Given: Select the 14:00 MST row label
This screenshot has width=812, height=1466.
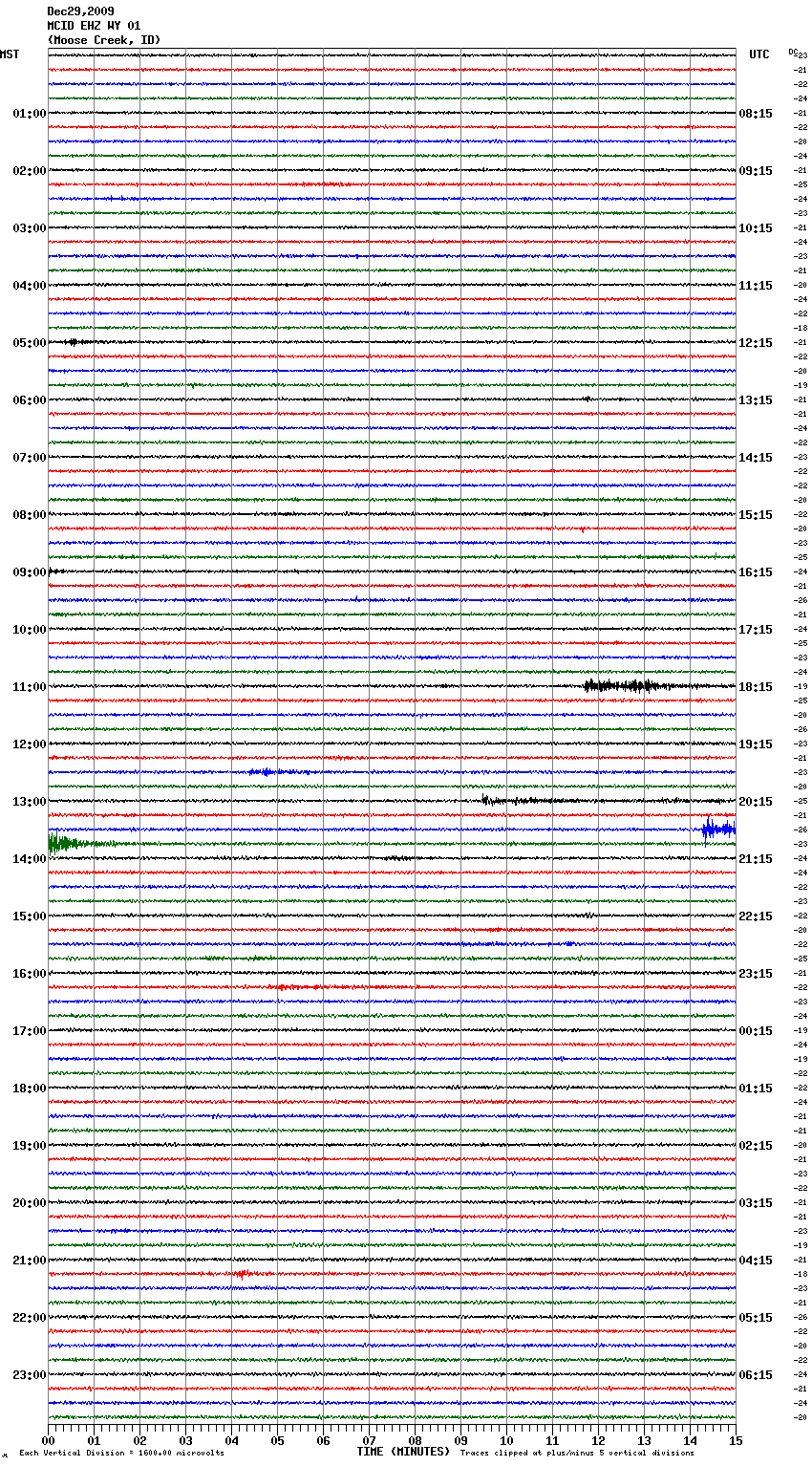Looking at the screenshot, I should [30, 859].
